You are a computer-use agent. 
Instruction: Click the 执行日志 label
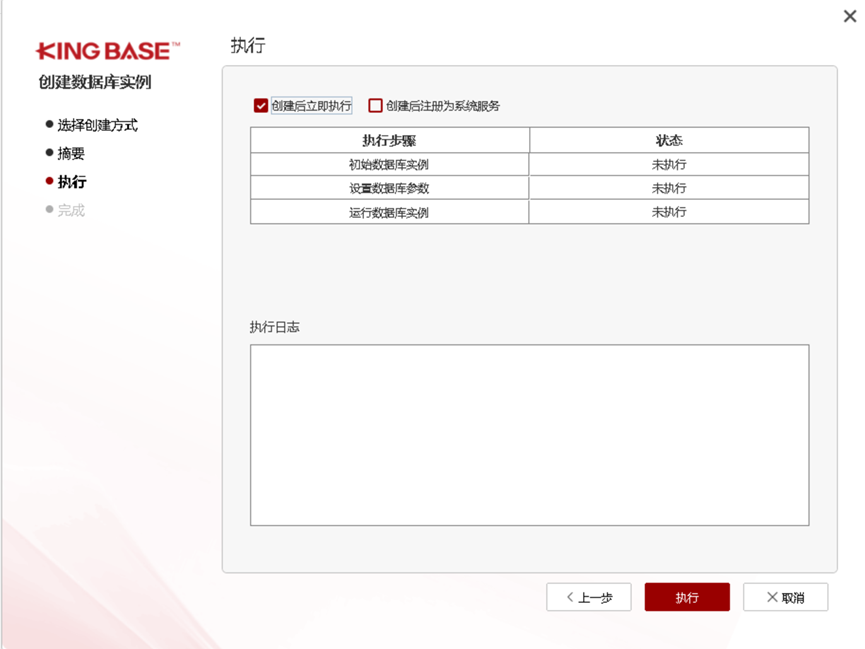tap(274, 327)
